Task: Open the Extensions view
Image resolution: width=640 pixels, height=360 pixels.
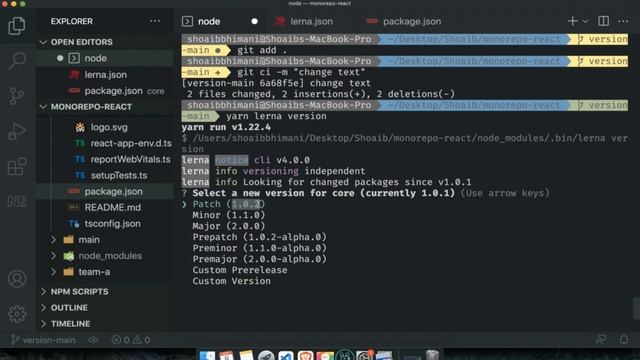Action: pyautogui.click(x=17, y=167)
